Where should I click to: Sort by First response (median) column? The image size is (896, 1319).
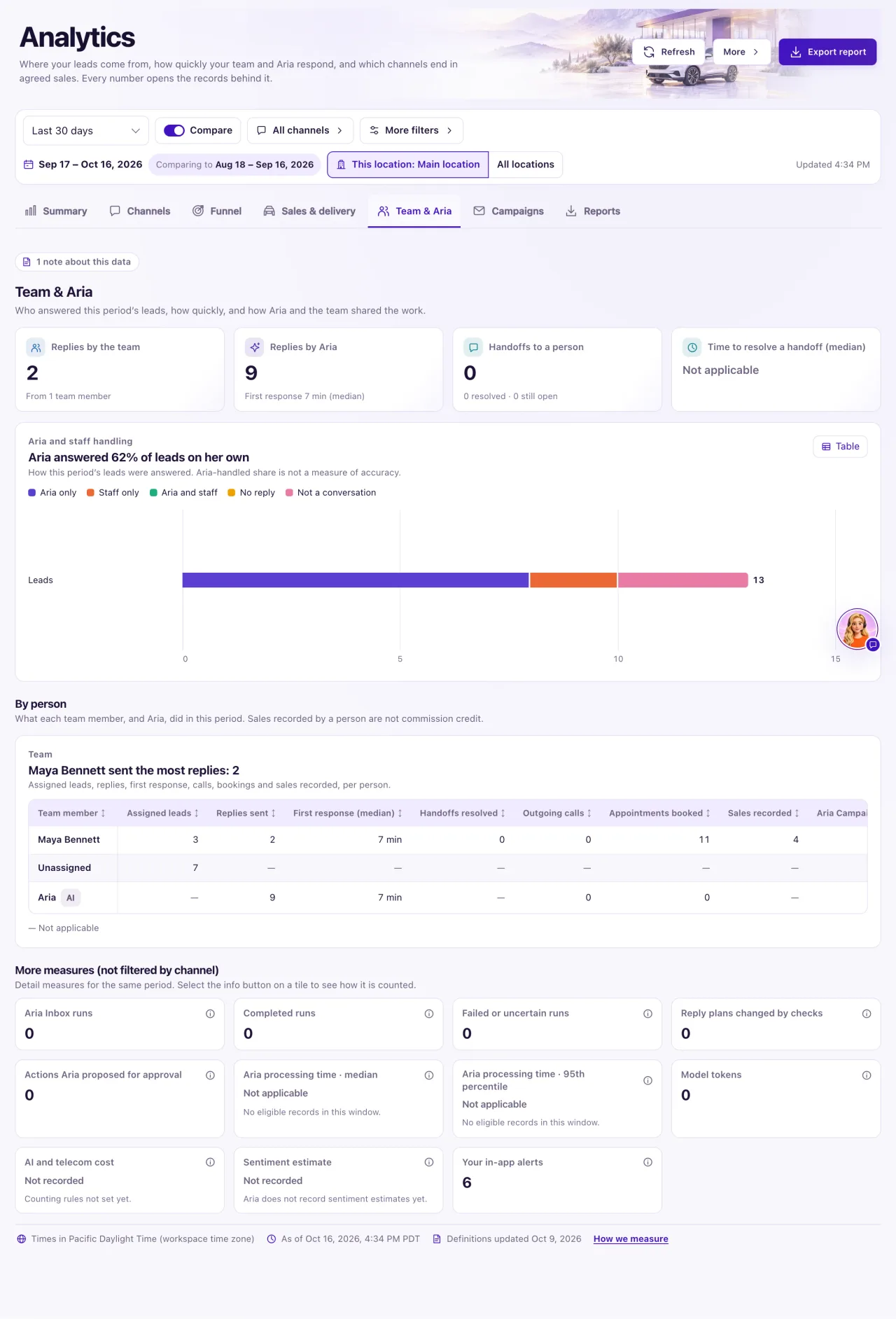point(348,813)
